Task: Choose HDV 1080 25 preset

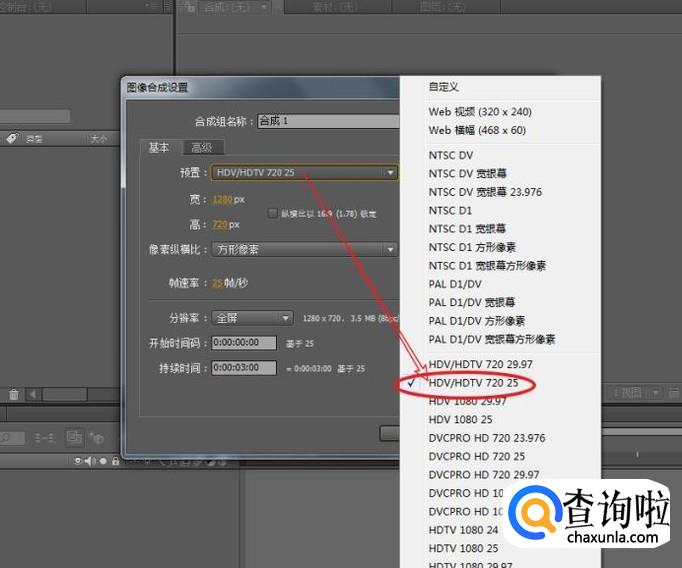Action: (460, 420)
